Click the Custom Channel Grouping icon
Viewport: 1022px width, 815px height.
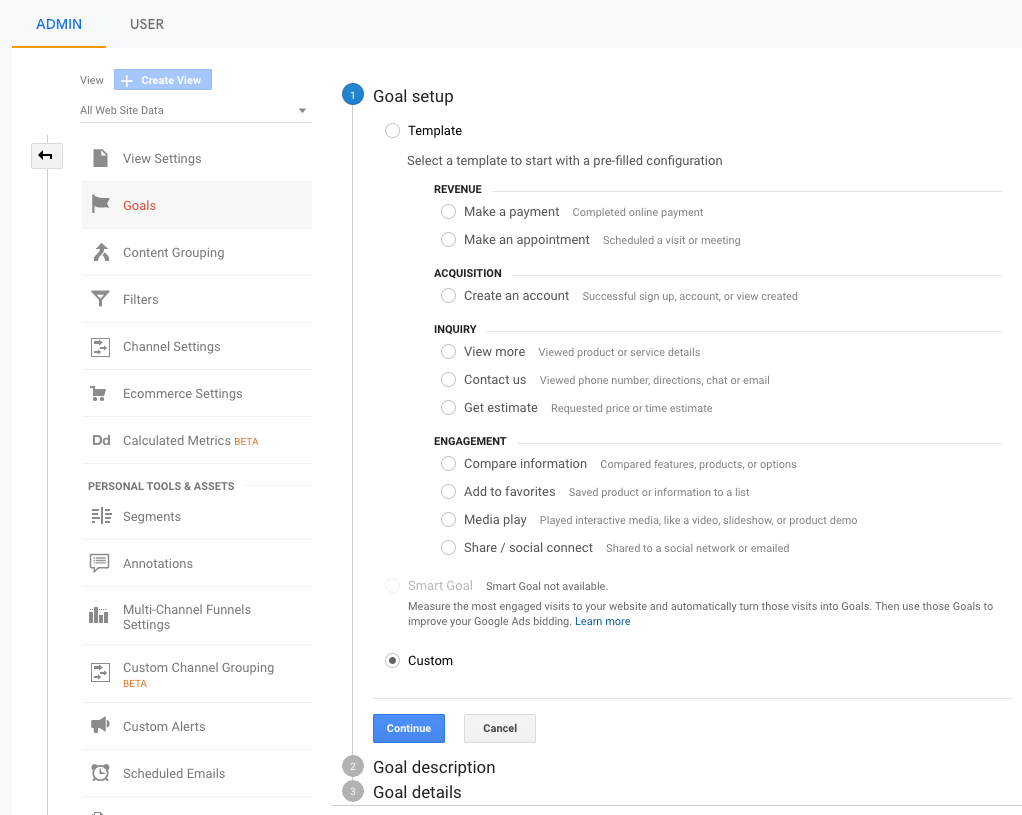(100, 672)
